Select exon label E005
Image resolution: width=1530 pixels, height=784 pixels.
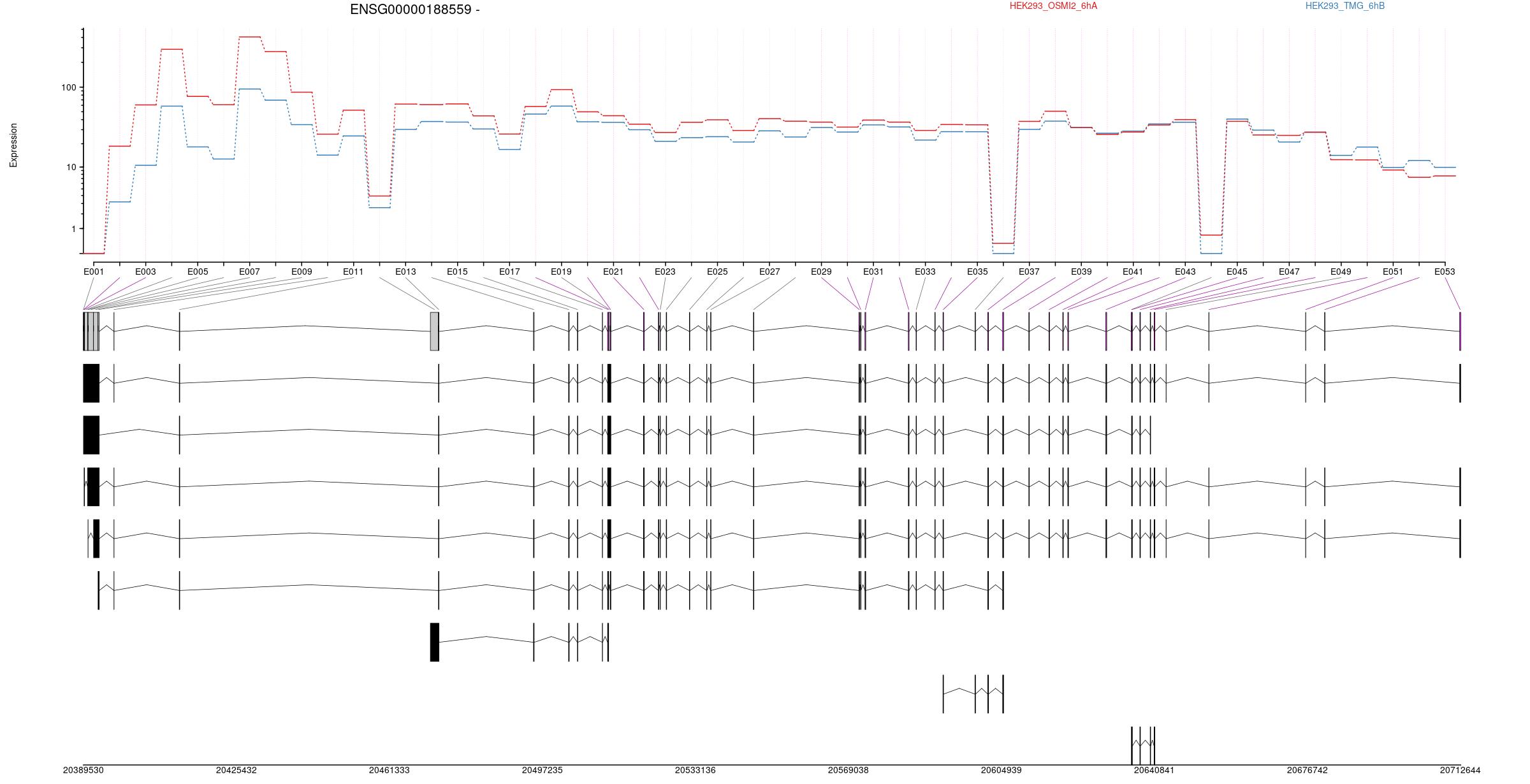[198, 272]
